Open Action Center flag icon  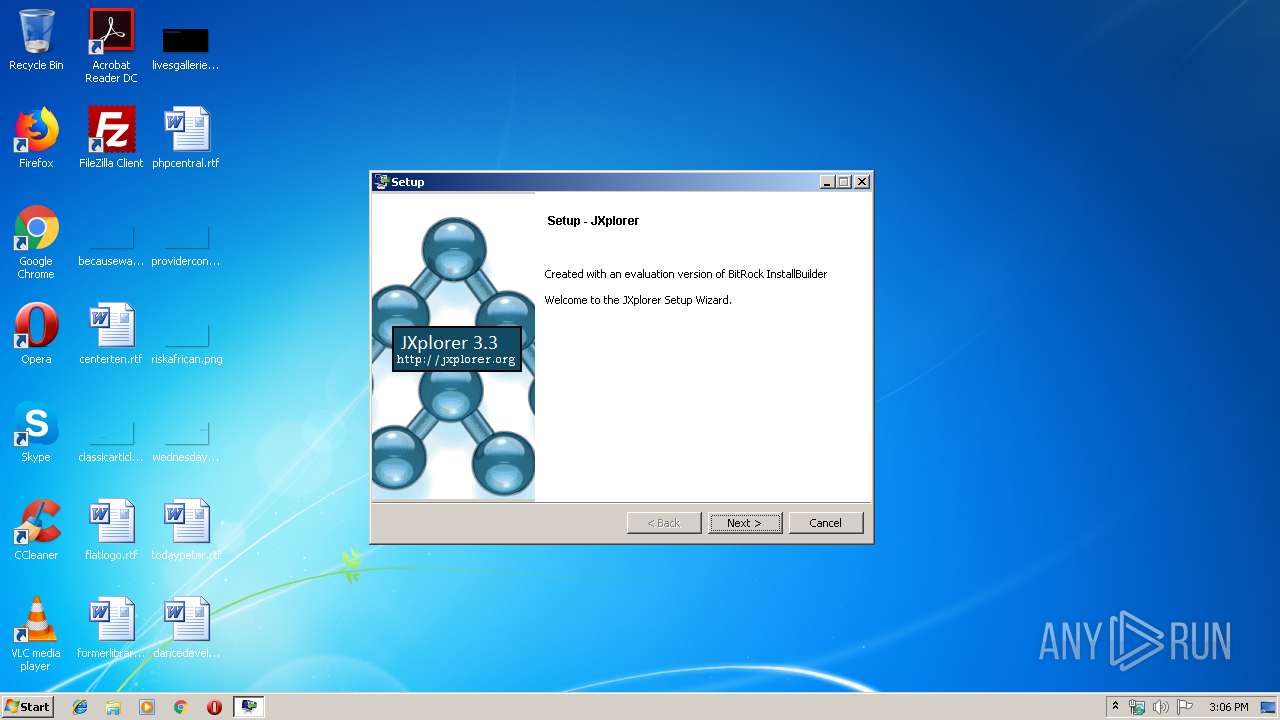click(x=1185, y=707)
